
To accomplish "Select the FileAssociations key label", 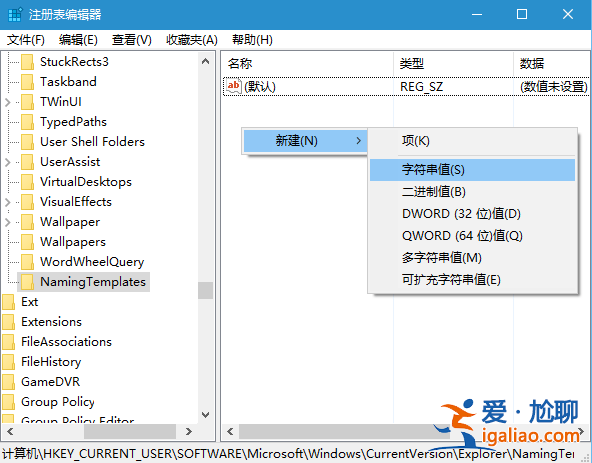I will (x=66, y=342).
